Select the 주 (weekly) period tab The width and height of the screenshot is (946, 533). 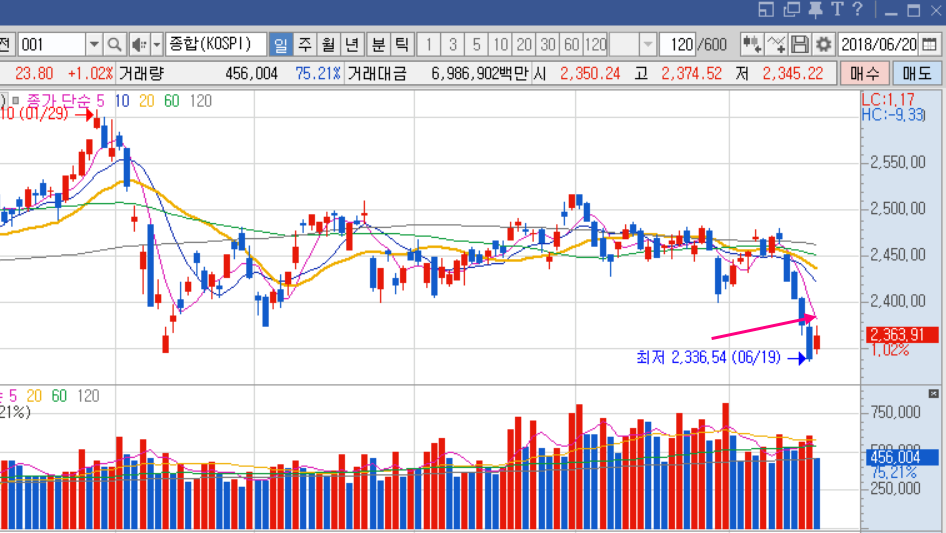305,45
